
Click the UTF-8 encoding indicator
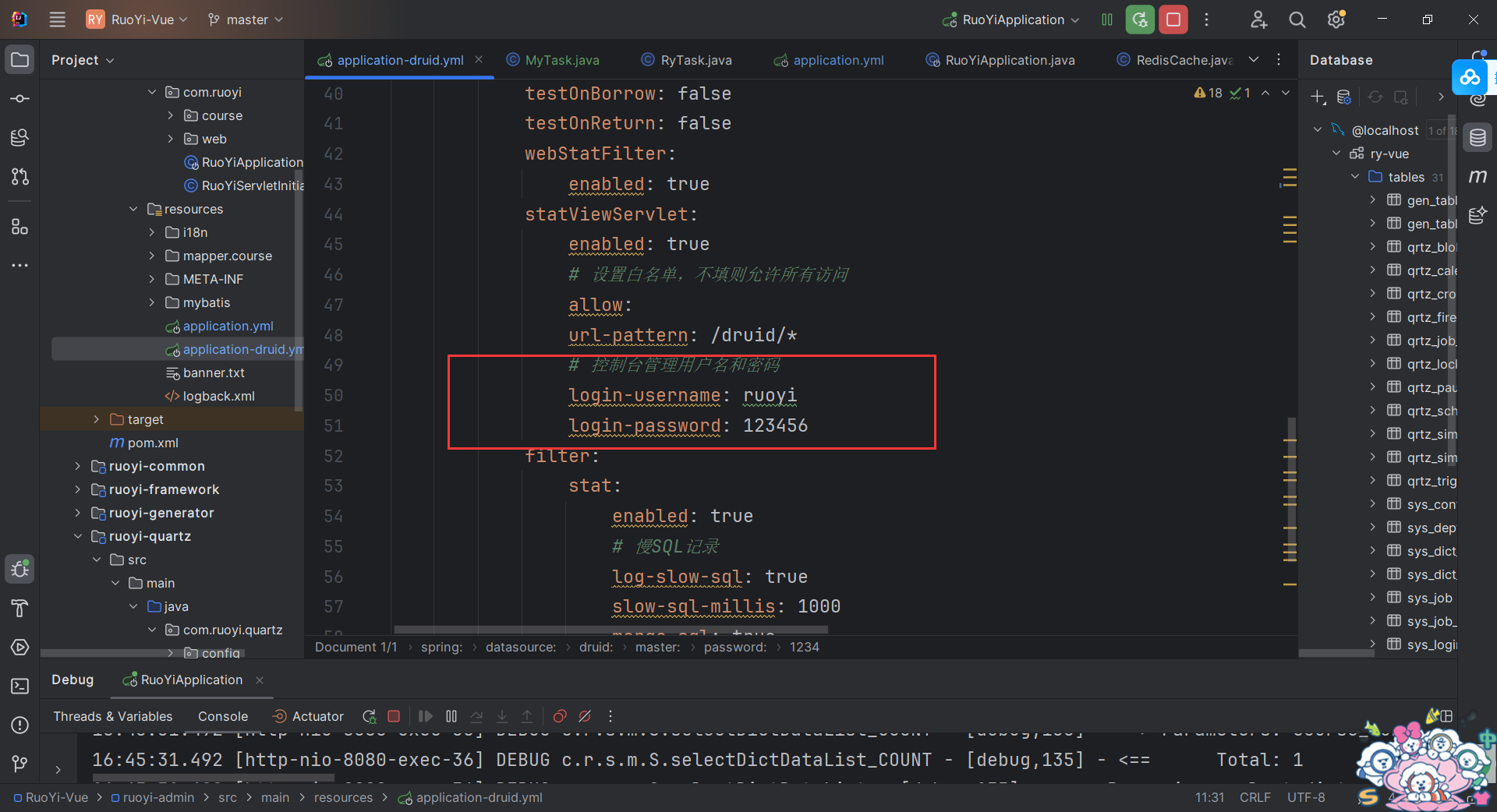1306,797
